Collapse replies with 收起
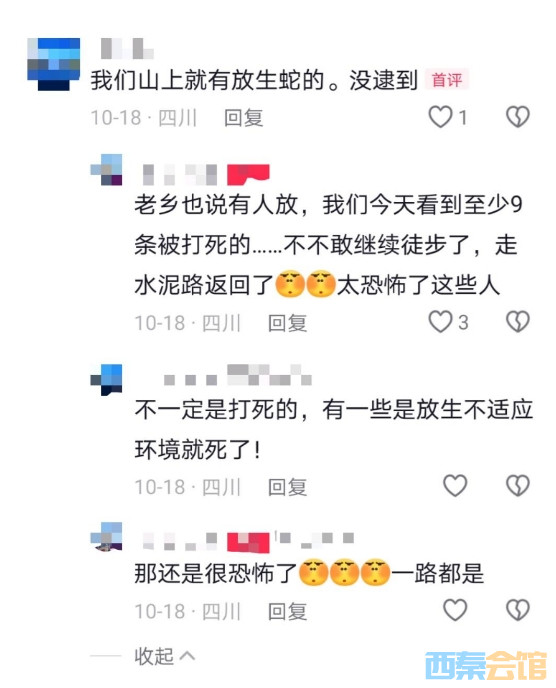The height and width of the screenshot is (688, 556). tap(165, 656)
